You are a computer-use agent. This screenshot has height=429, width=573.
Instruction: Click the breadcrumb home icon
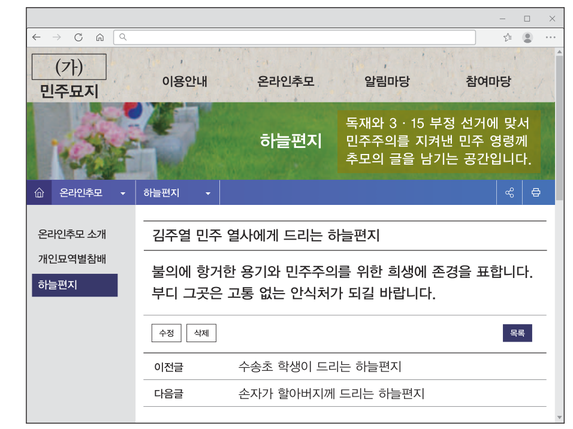(x=39, y=193)
